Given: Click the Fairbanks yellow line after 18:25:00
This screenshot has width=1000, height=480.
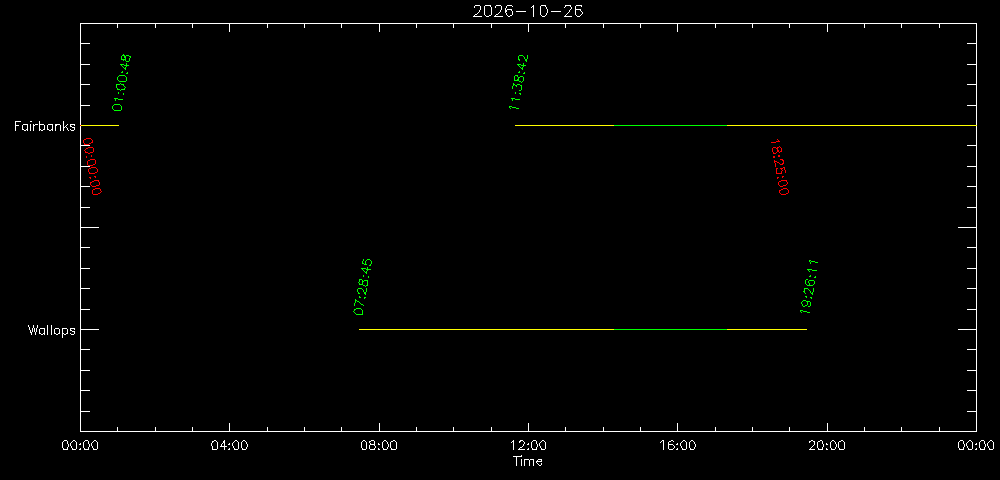Looking at the screenshot, I should [x=851, y=126].
